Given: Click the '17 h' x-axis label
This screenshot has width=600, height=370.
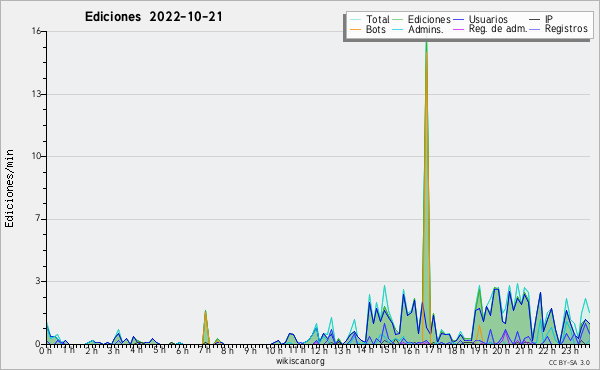Looking at the screenshot, I should 433,350.
